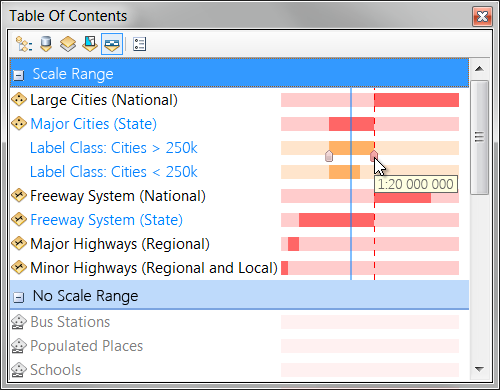The width and height of the screenshot is (500, 390).
Task: Click the Major Highways (Regional) scale bar
Action: [370, 244]
